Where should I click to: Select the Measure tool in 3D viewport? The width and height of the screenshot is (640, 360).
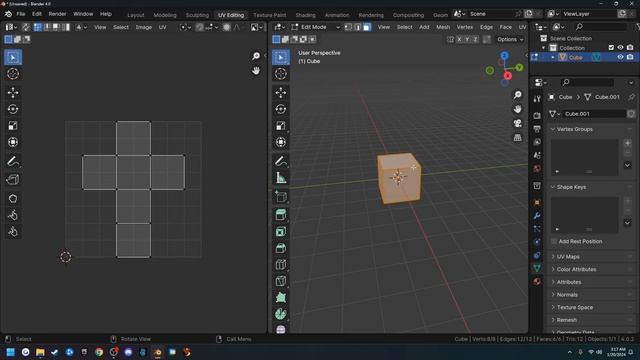coord(281,178)
